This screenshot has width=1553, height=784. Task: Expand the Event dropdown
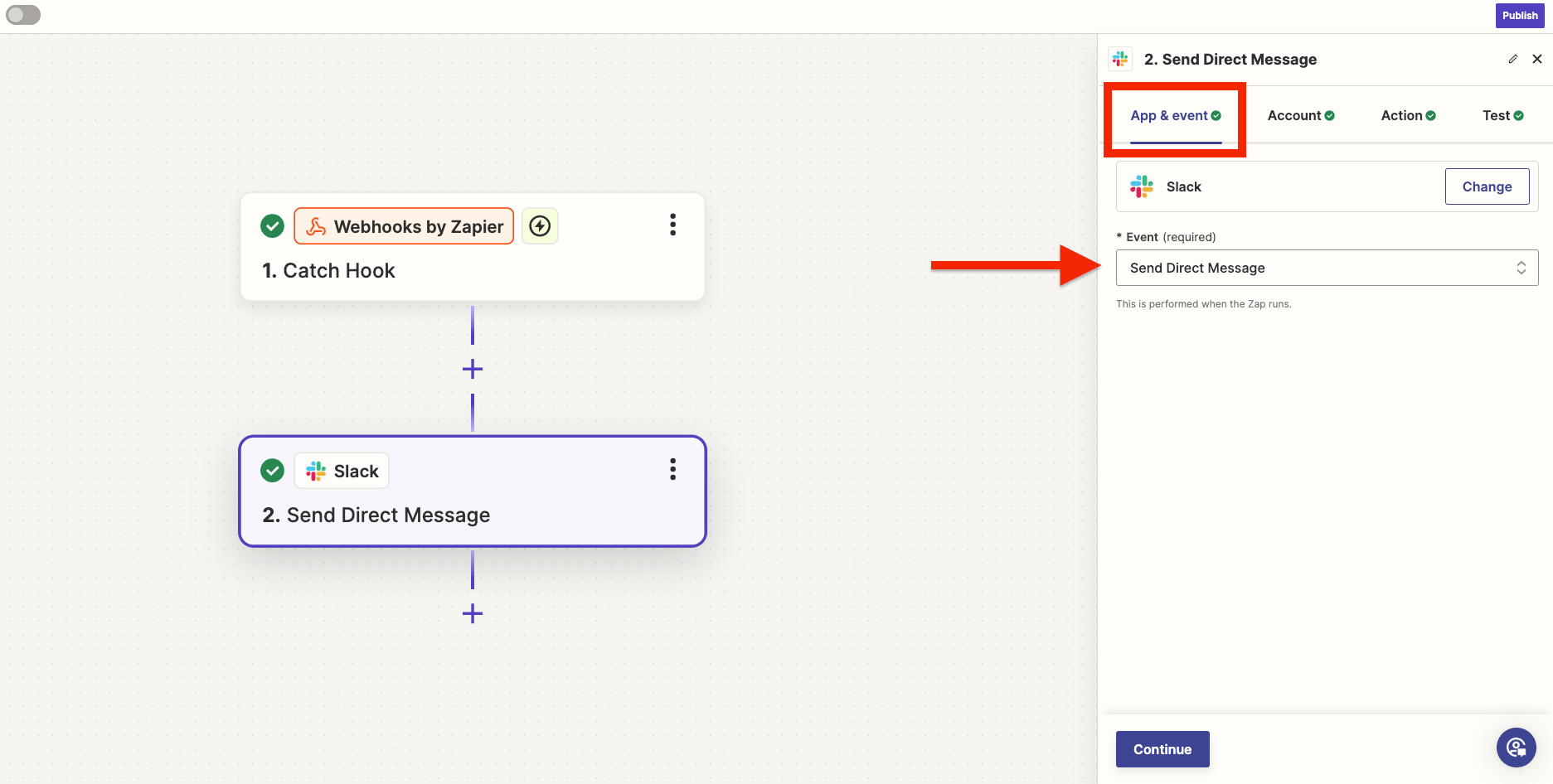click(1327, 268)
